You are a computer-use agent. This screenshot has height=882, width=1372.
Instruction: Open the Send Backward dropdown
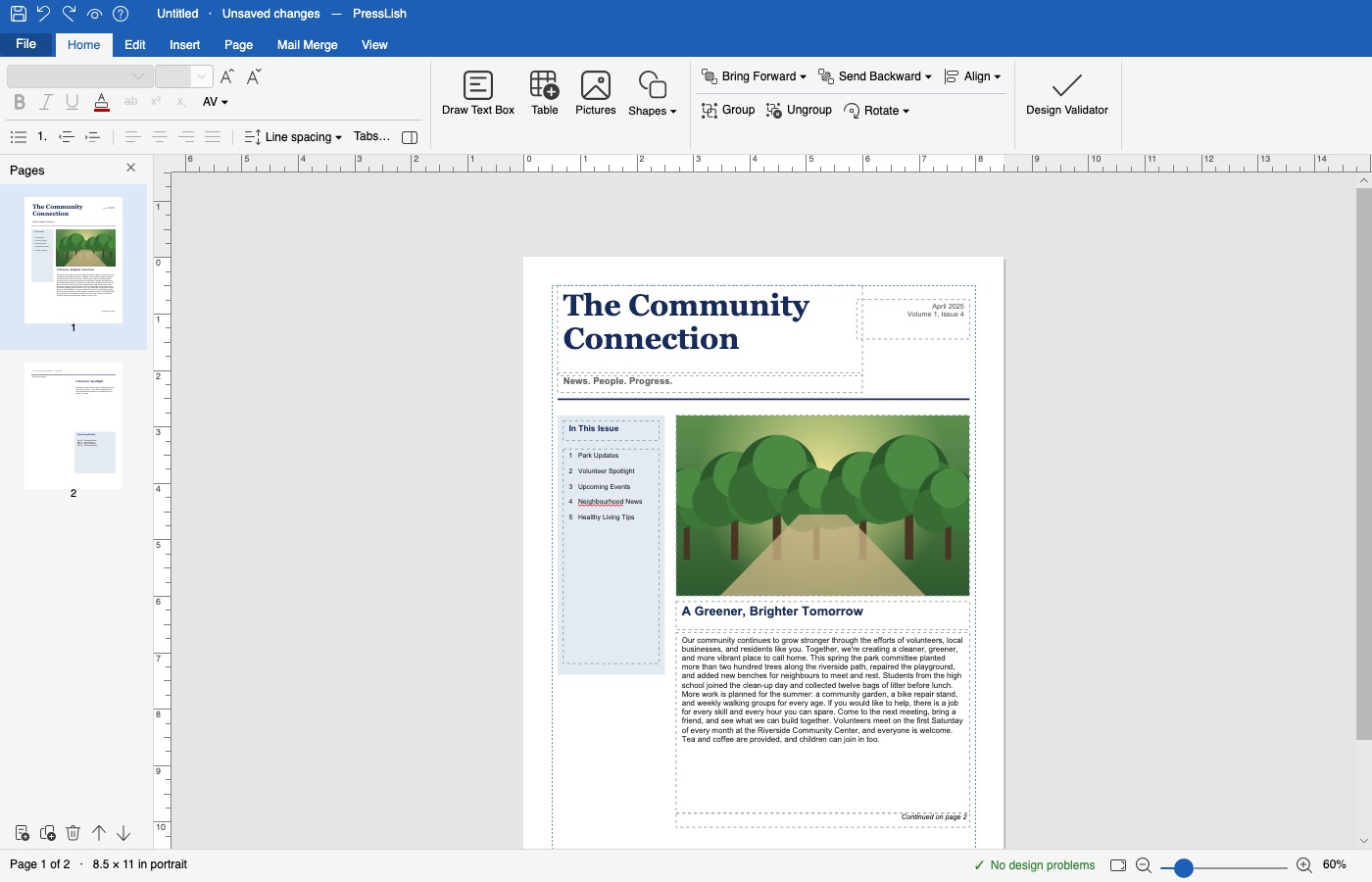tap(875, 76)
